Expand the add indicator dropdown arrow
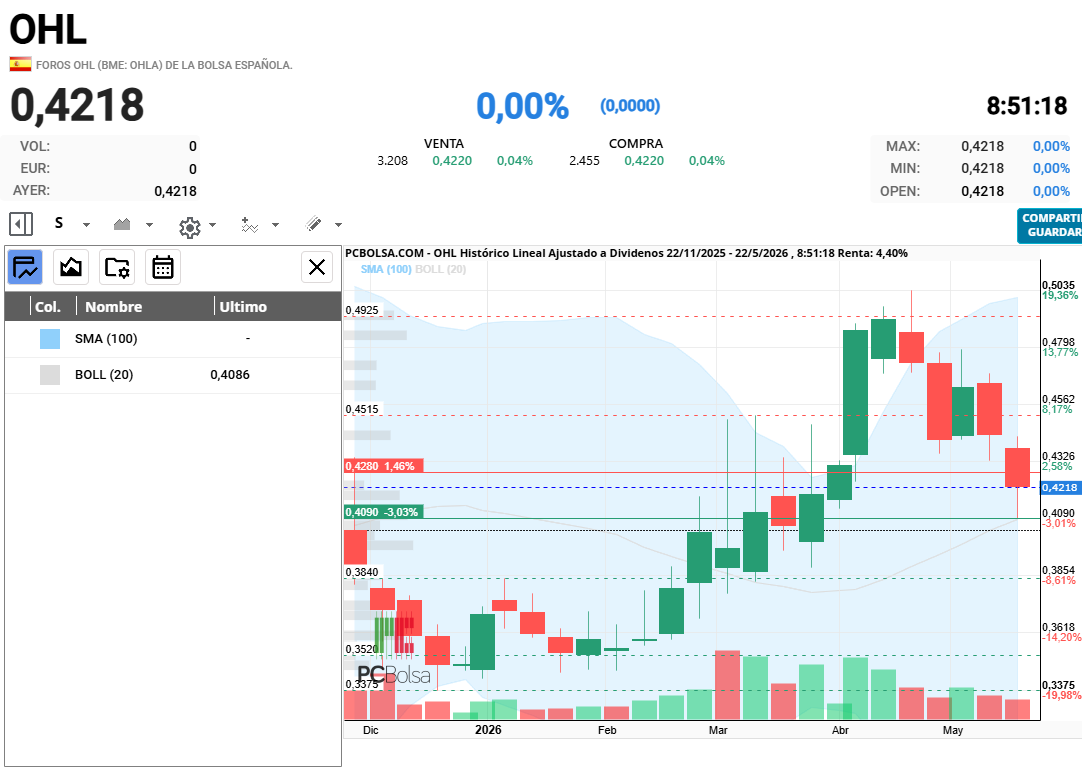The image size is (1082, 767). coord(275,225)
